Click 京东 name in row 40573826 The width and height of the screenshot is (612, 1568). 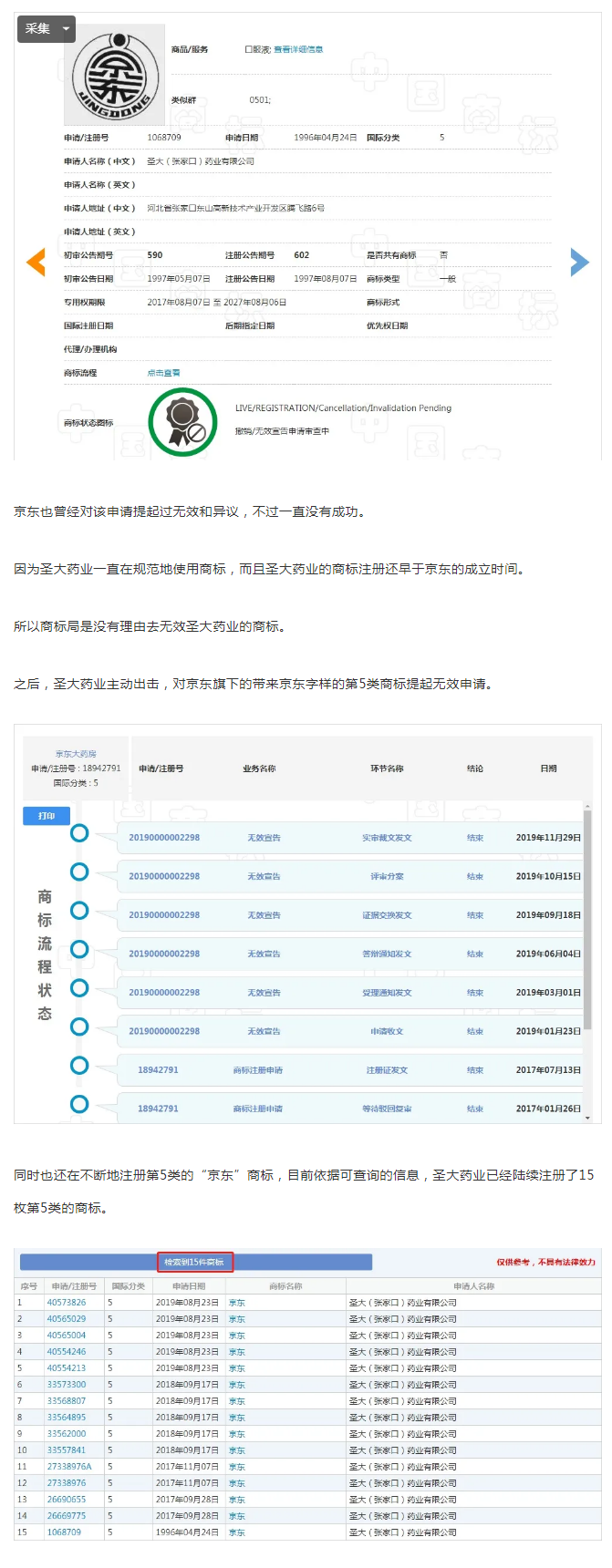[x=237, y=1303]
